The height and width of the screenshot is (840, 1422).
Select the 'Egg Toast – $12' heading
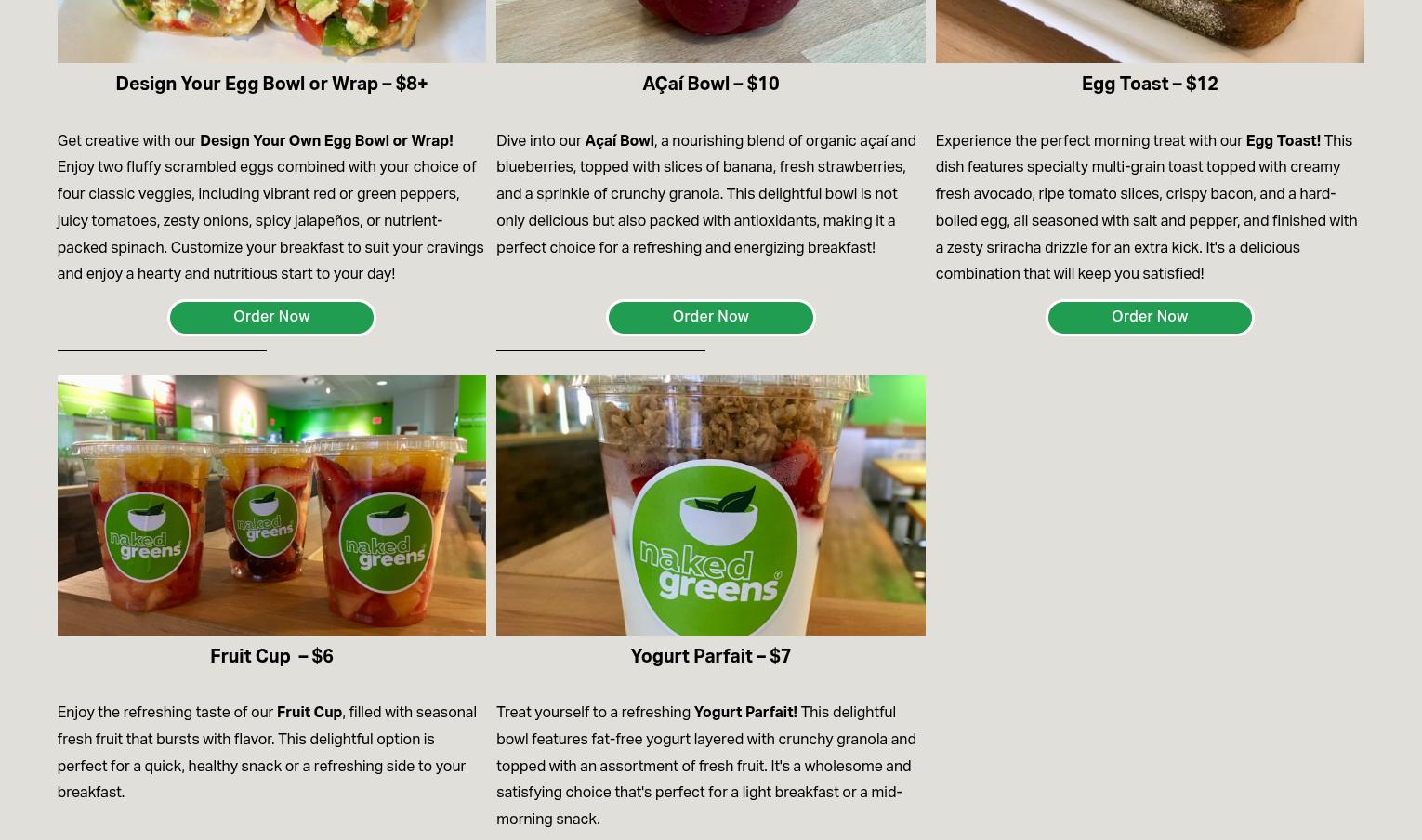point(1150,85)
